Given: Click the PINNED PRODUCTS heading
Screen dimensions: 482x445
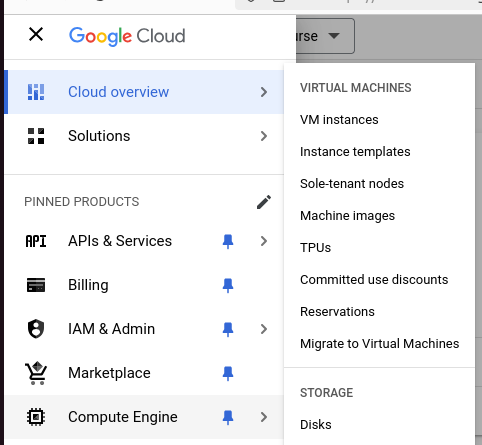Looking at the screenshot, I should (x=82, y=202).
